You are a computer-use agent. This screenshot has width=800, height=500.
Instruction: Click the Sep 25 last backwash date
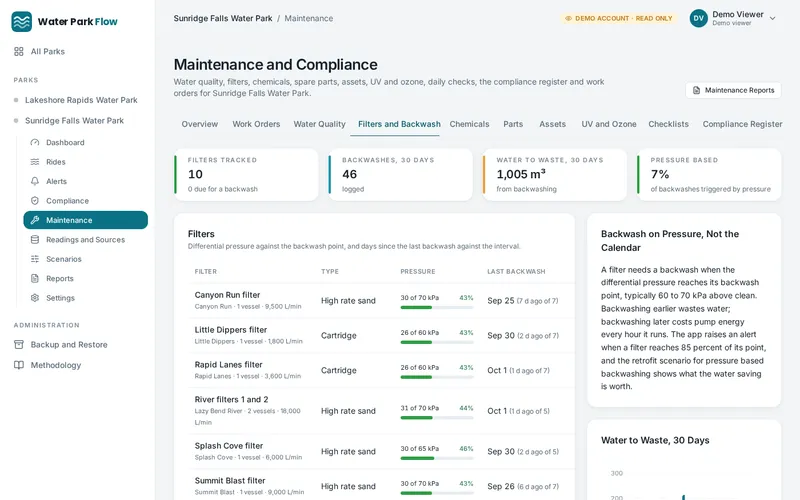501,301
